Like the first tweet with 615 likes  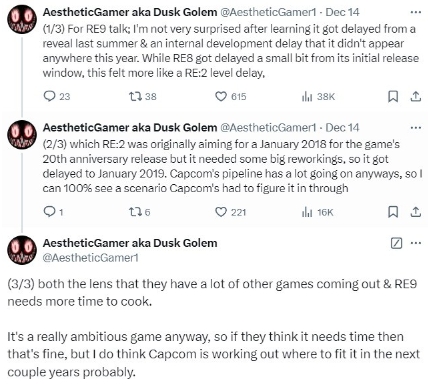[230, 97]
